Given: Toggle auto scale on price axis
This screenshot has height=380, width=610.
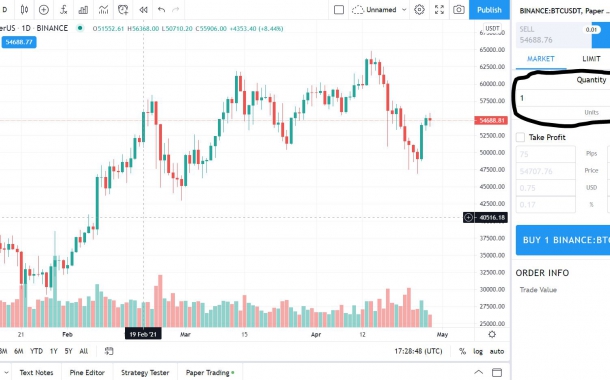Looking at the screenshot, I should point(497,351).
